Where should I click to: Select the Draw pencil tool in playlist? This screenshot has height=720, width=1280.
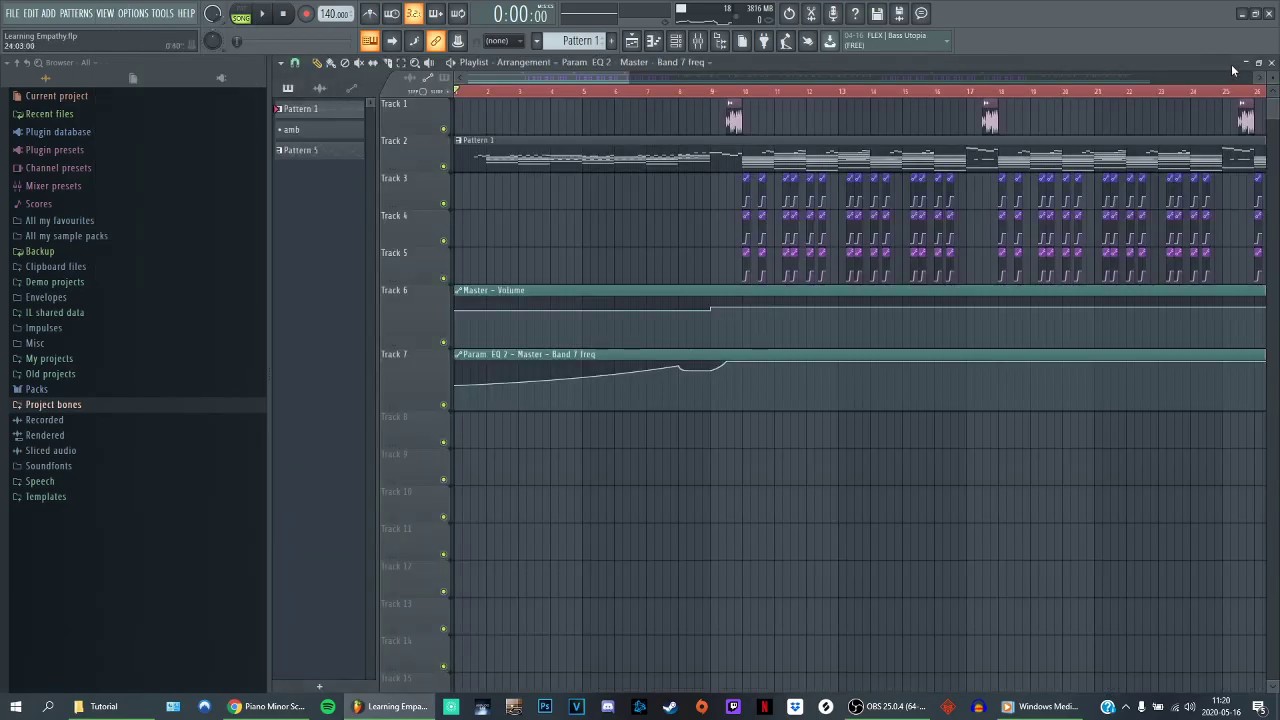(317, 62)
